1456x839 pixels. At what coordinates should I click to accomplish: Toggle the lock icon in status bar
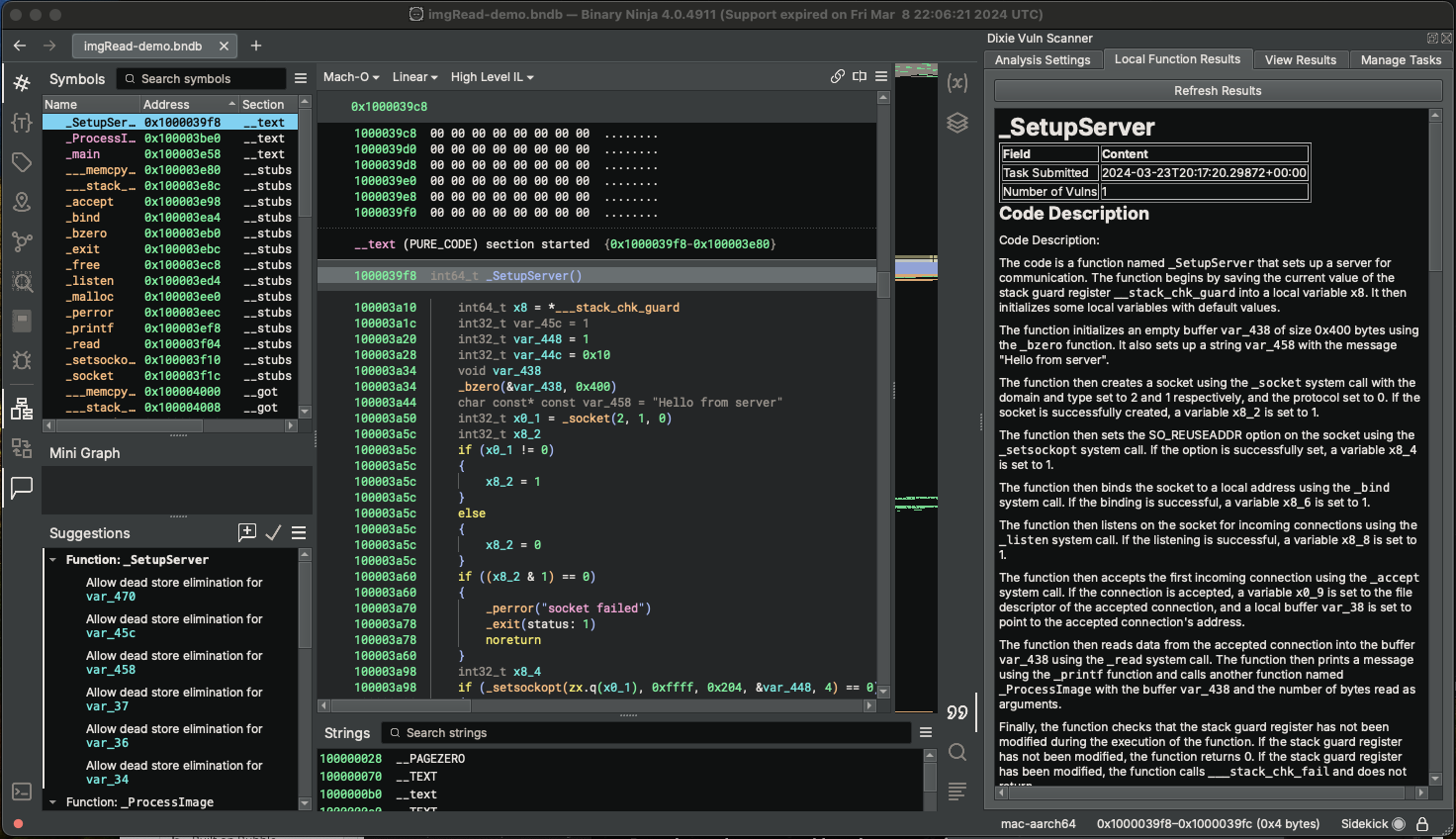tap(1422, 823)
